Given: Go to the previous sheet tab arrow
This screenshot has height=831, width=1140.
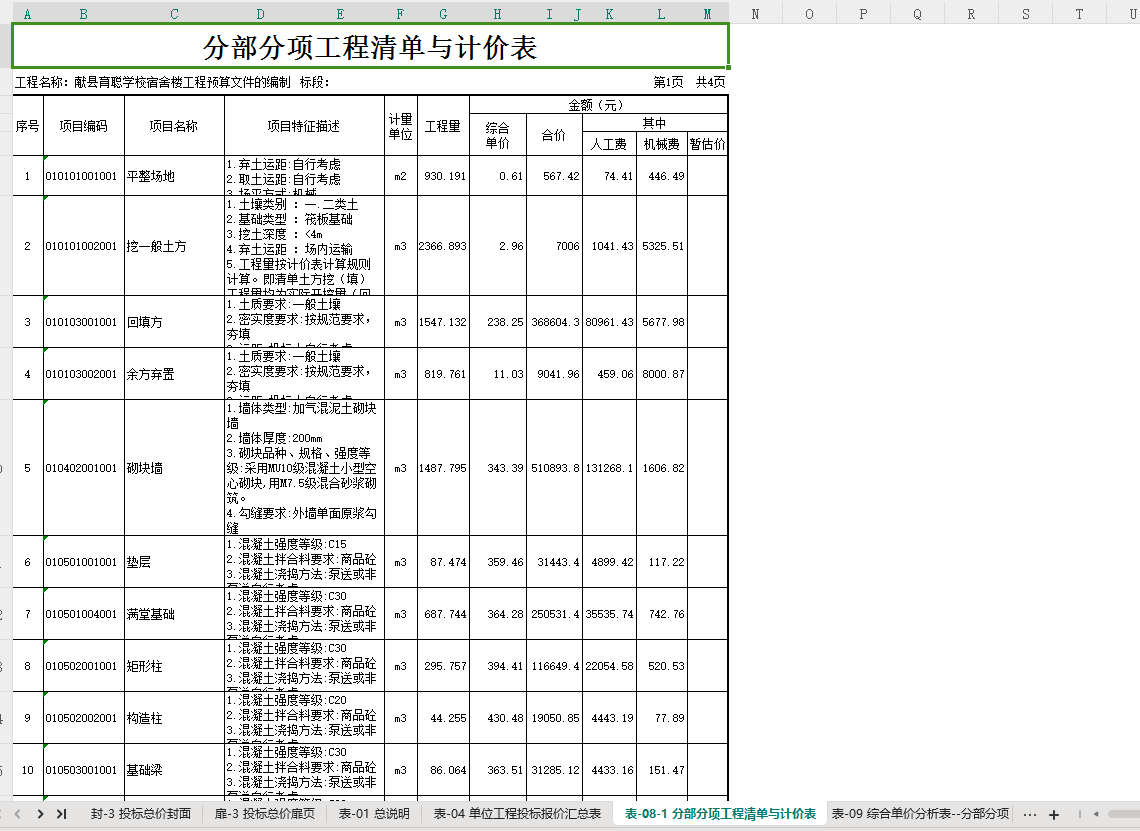Looking at the screenshot, I should coord(18,814).
